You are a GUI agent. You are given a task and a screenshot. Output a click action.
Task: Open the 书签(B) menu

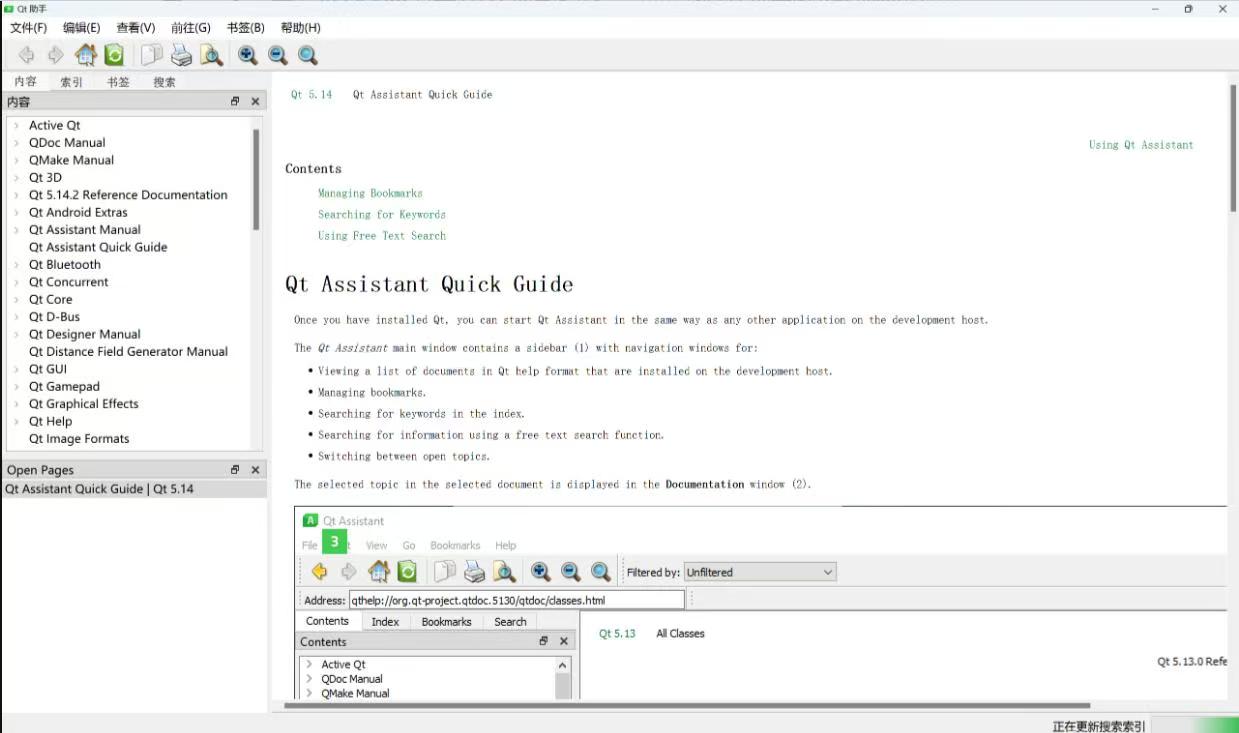[246, 28]
